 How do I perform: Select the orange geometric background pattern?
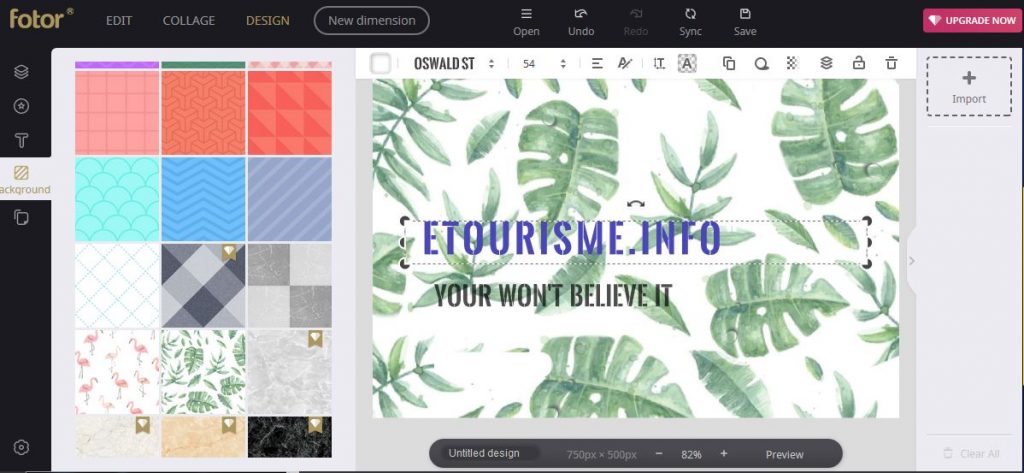point(203,112)
